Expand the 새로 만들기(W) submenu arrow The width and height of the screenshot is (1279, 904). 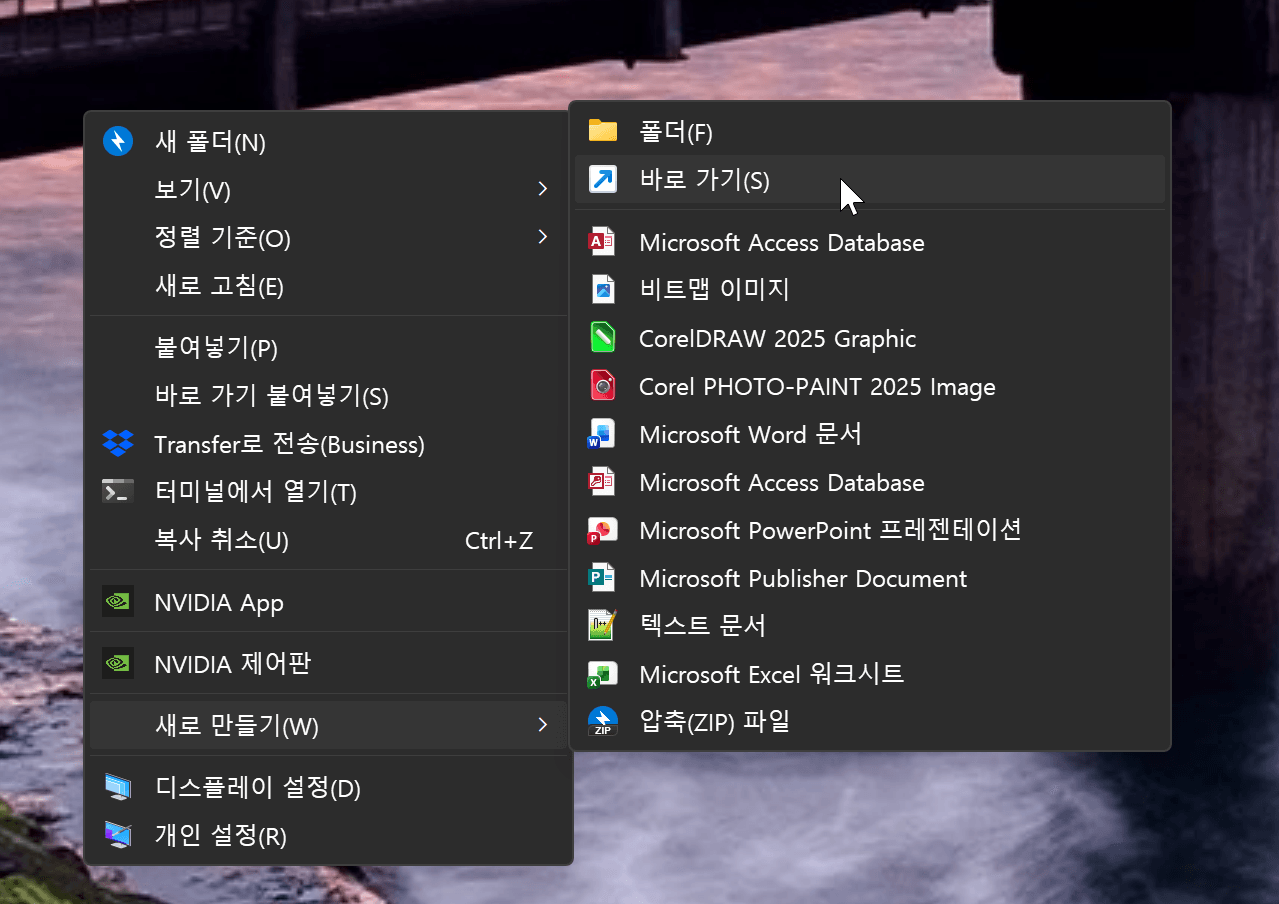pos(542,725)
